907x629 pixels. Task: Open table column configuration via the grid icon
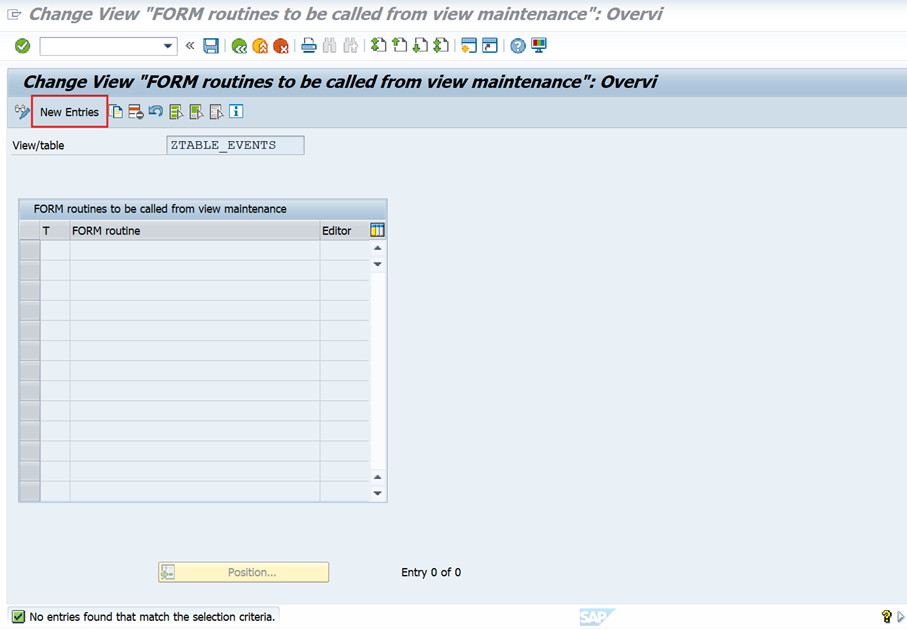(377, 229)
